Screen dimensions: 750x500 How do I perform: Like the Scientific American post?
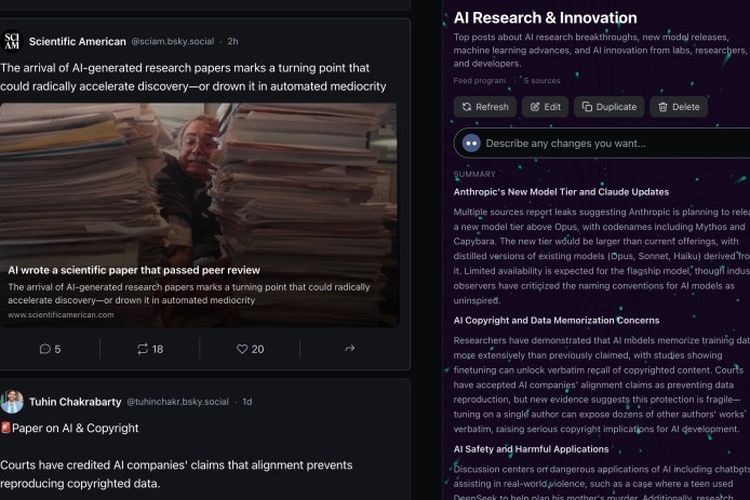(x=250, y=349)
